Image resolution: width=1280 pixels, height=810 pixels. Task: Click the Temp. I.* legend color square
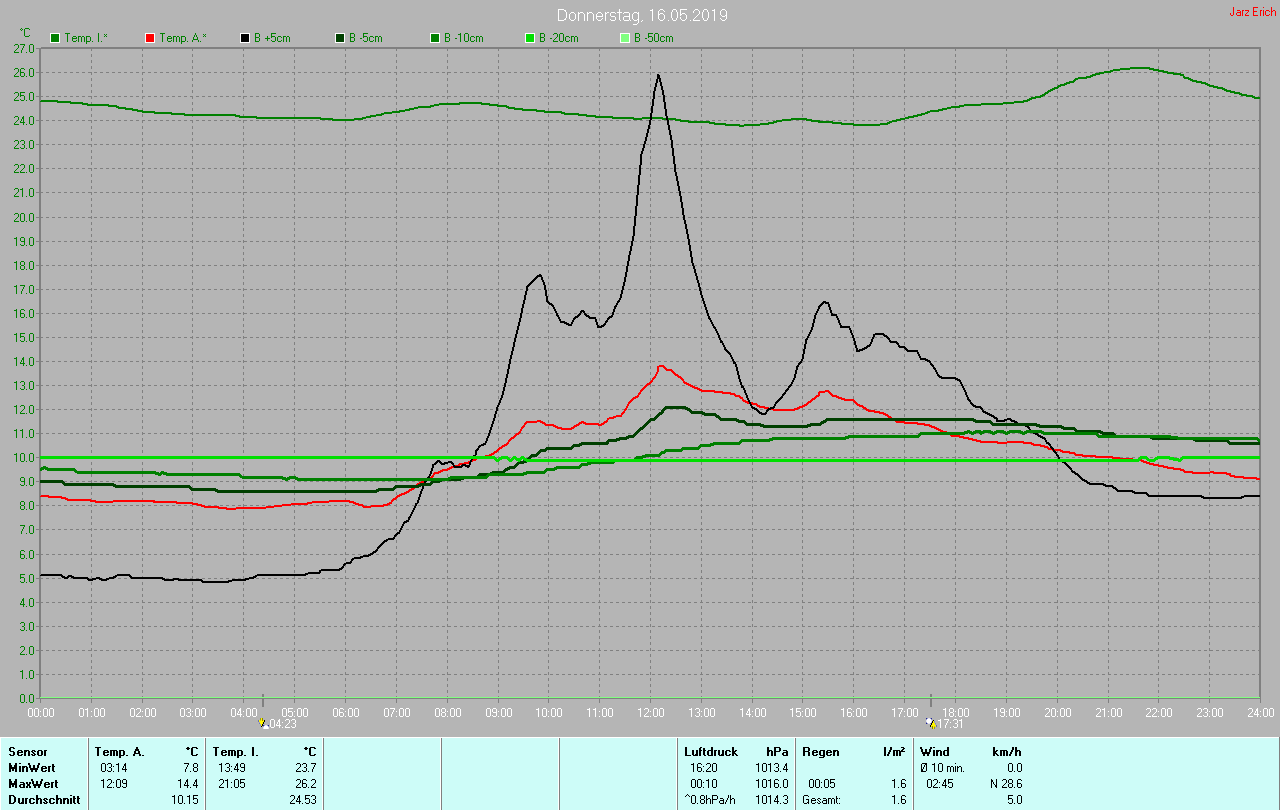click(55, 38)
